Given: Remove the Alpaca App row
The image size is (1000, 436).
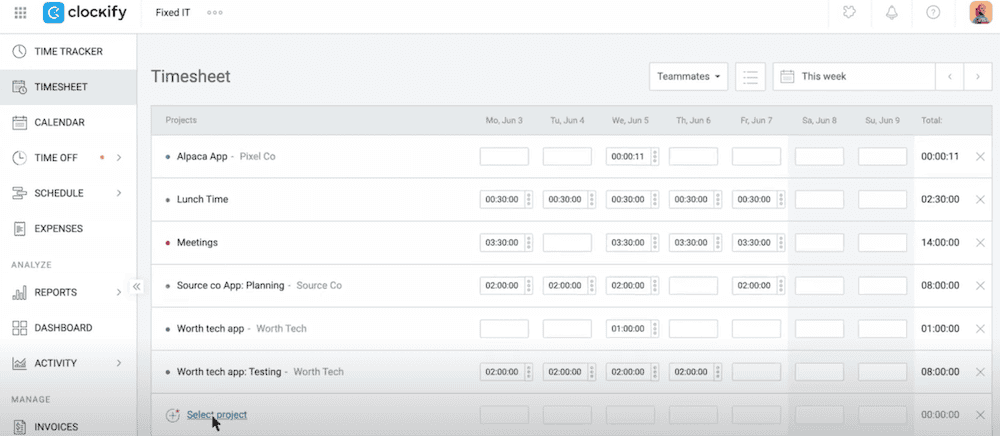Looking at the screenshot, I should click(980, 156).
